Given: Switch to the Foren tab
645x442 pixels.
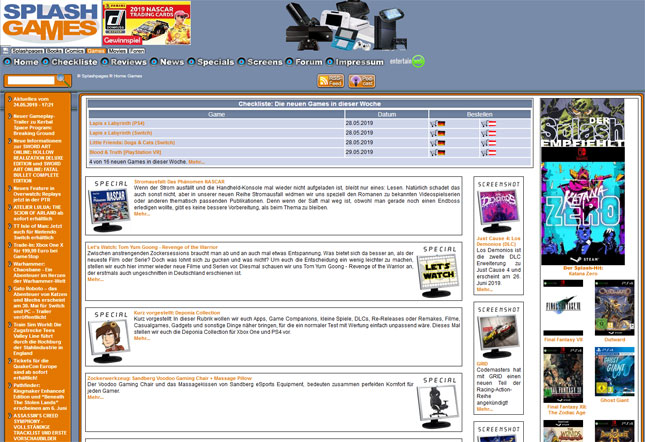Looking at the screenshot, I should 137,51.
